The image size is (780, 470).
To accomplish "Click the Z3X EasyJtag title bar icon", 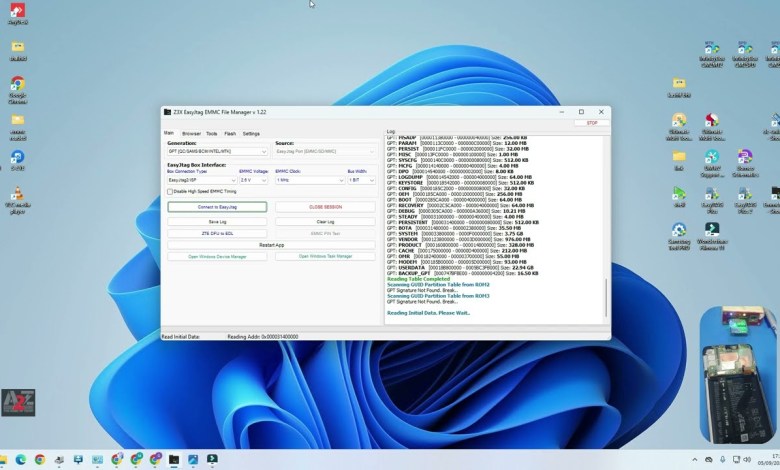I will [166, 112].
